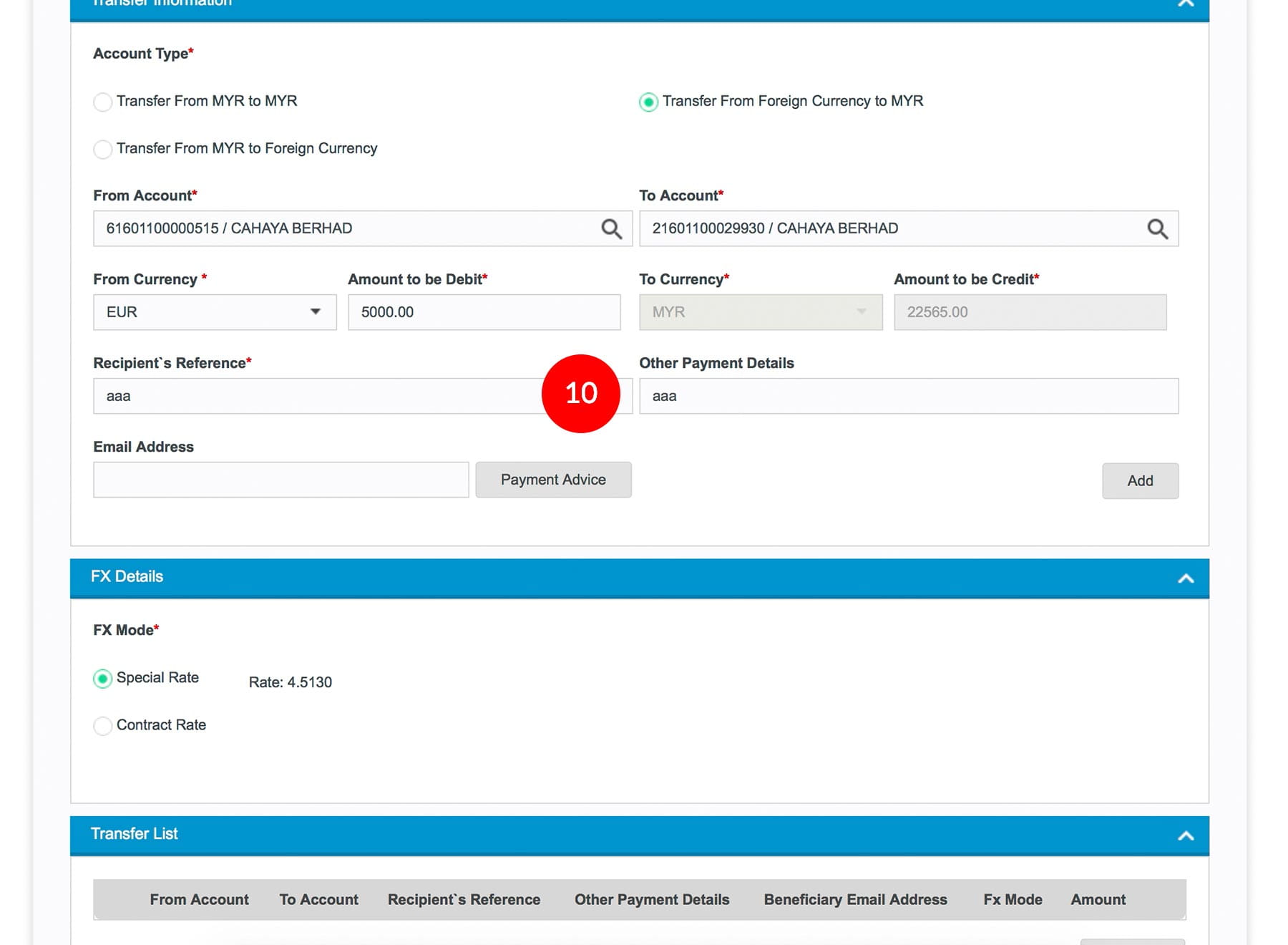Click the Payment Advice button
The image size is (1288, 945).
pos(553,480)
